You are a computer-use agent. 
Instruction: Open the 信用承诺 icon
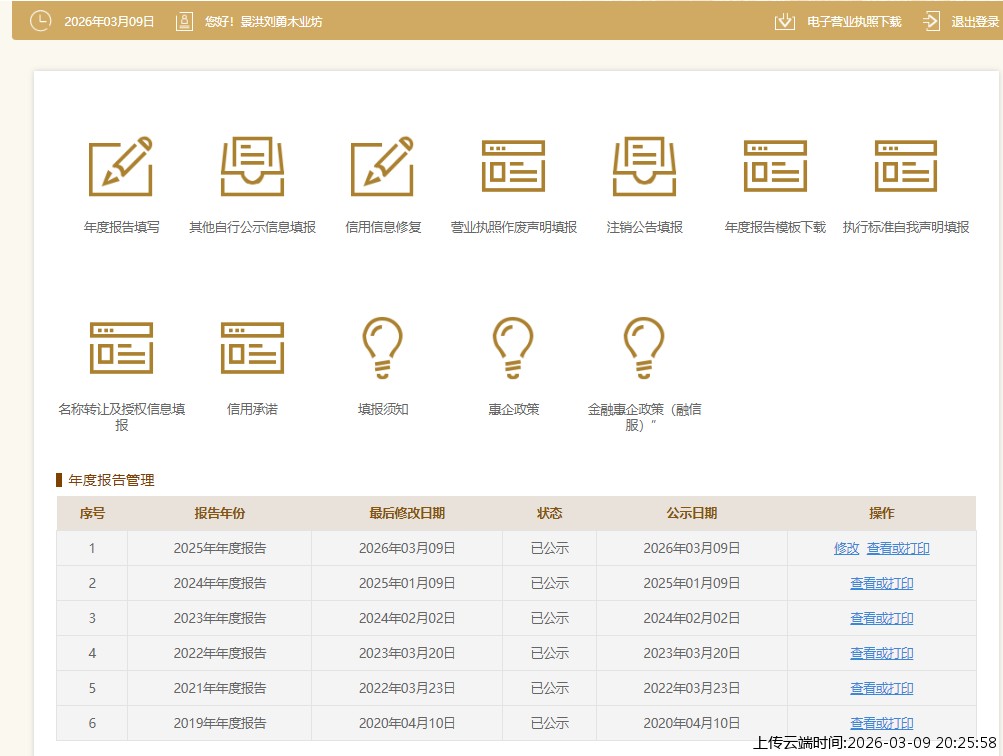tap(252, 348)
